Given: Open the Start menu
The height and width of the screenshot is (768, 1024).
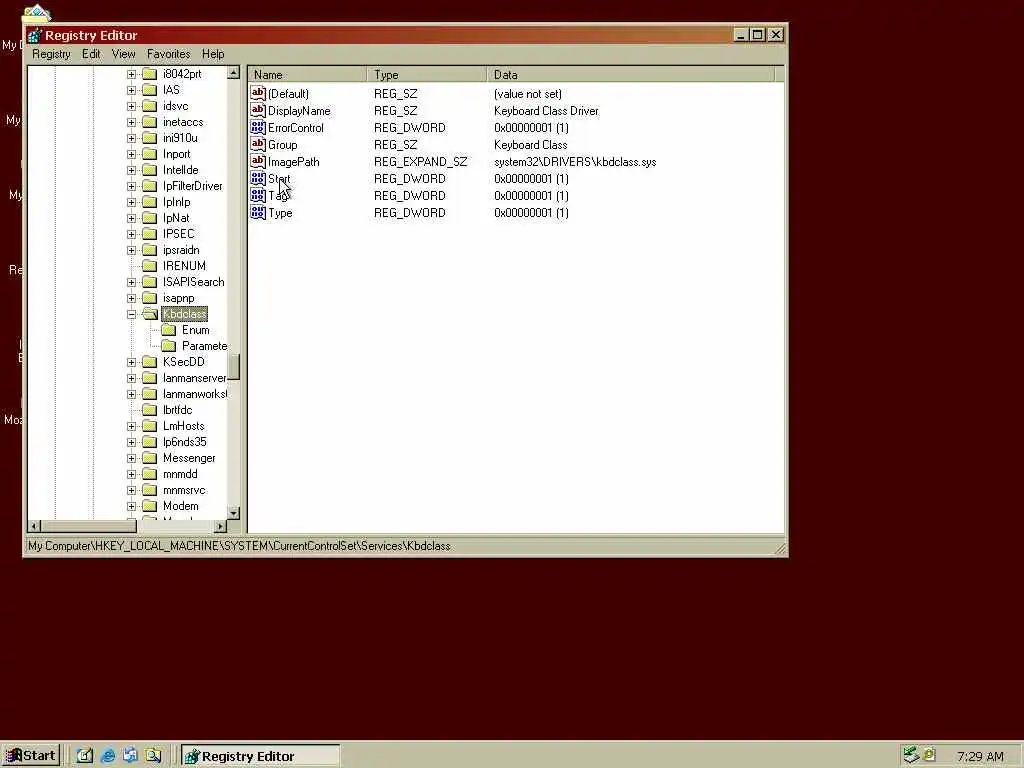Looking at the screenshot, I should click(x=31, y=756).
